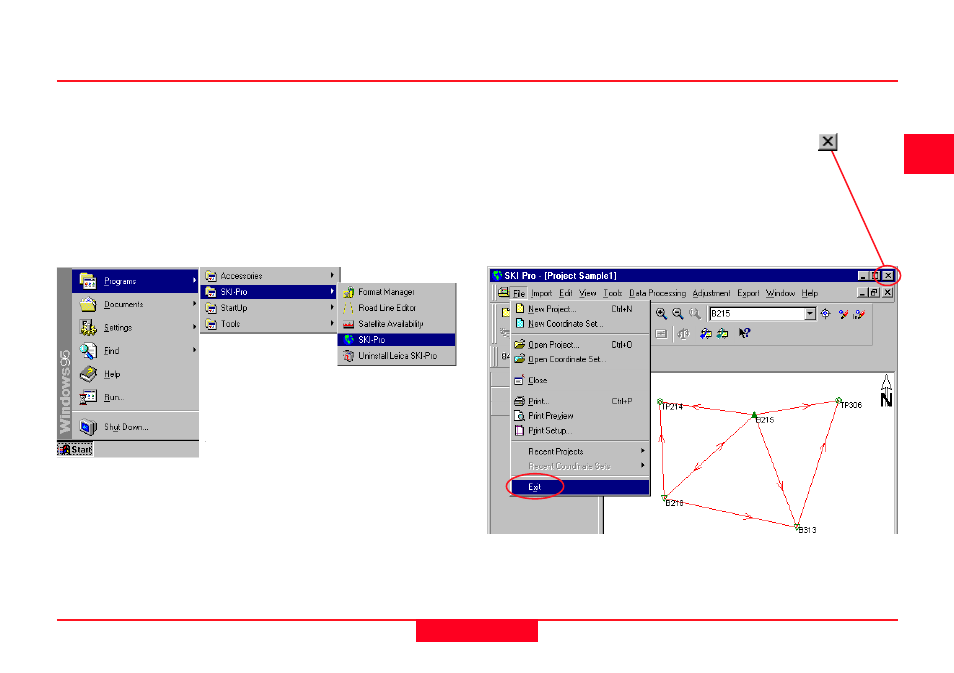Choose New Project... from File menu
Viewport: 954px width, 673px height.
coord(580,309)
